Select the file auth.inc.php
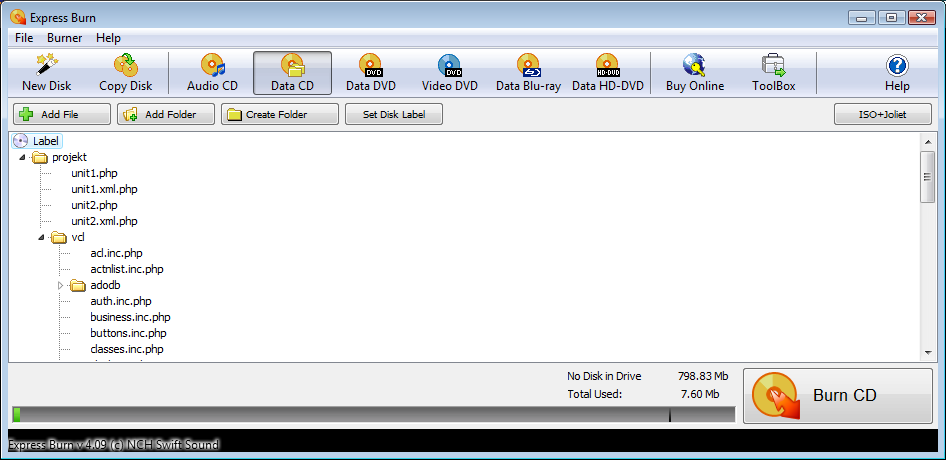 pos(121,301)
